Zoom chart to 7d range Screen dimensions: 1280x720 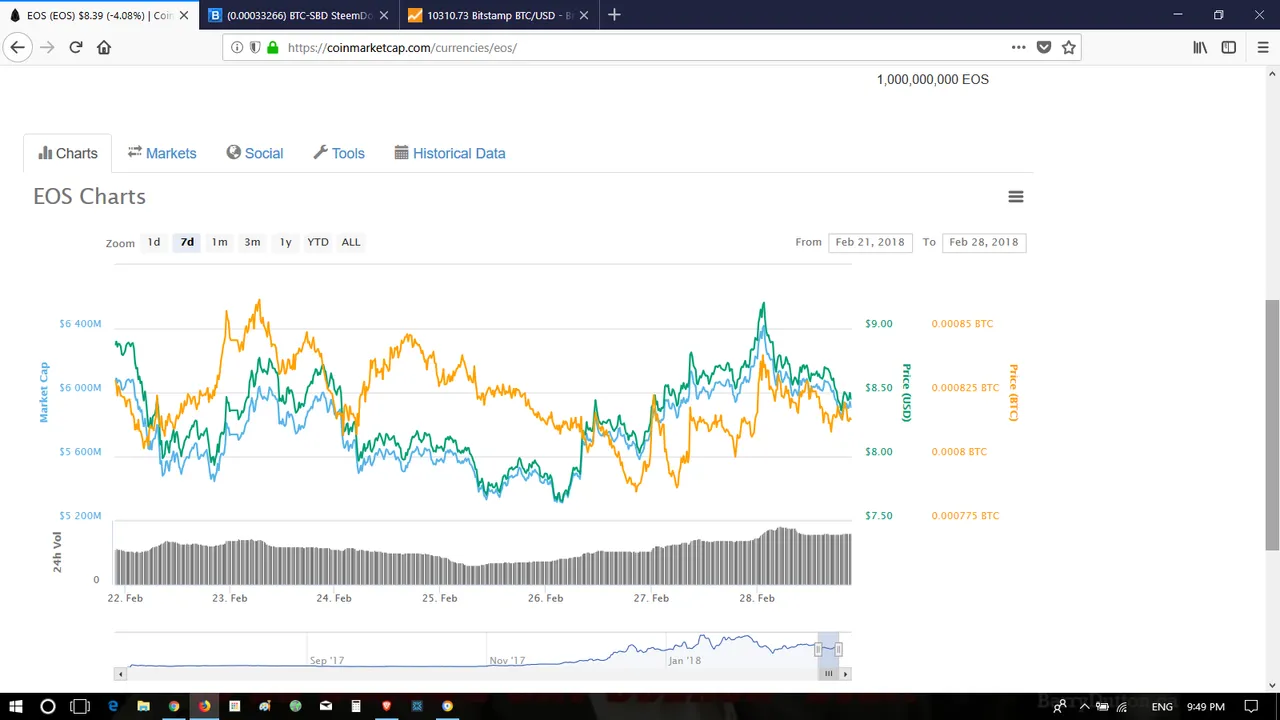pos(187,242)
